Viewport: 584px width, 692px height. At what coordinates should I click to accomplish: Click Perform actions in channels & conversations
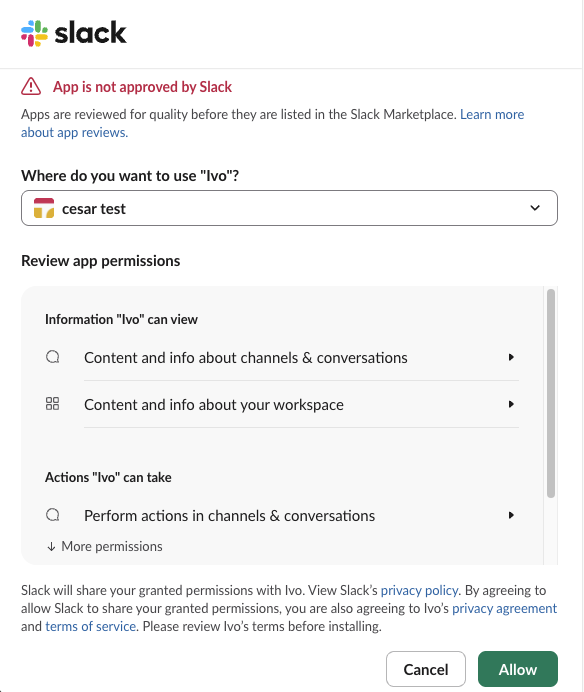(x=230, y=516)
